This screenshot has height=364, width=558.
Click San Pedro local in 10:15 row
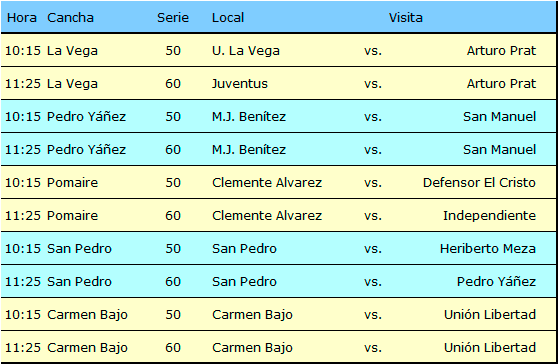244,248
